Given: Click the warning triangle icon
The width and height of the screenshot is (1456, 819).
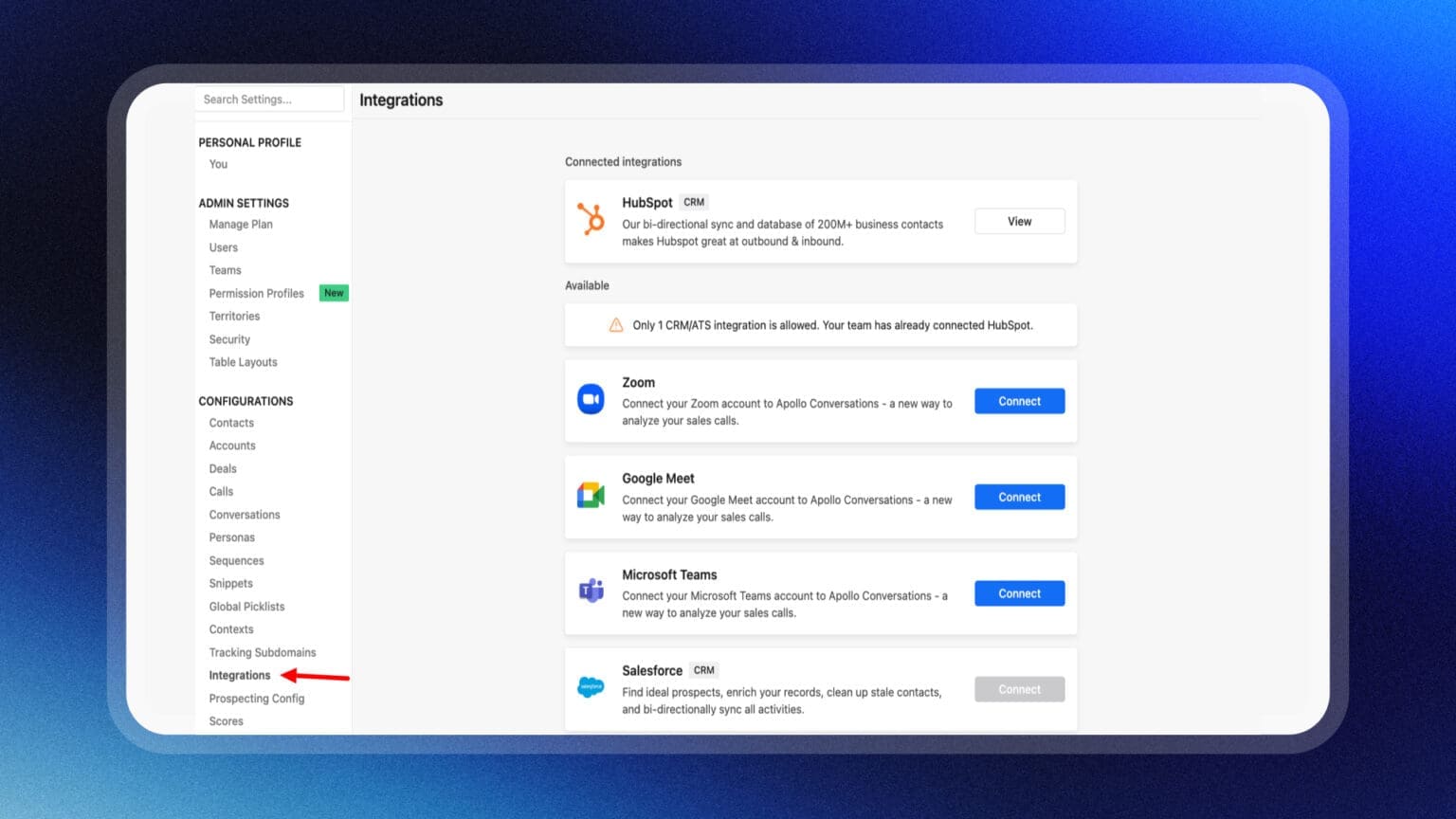Looking at the screenshot, I should pyautogui.click(x=616, y=325).
